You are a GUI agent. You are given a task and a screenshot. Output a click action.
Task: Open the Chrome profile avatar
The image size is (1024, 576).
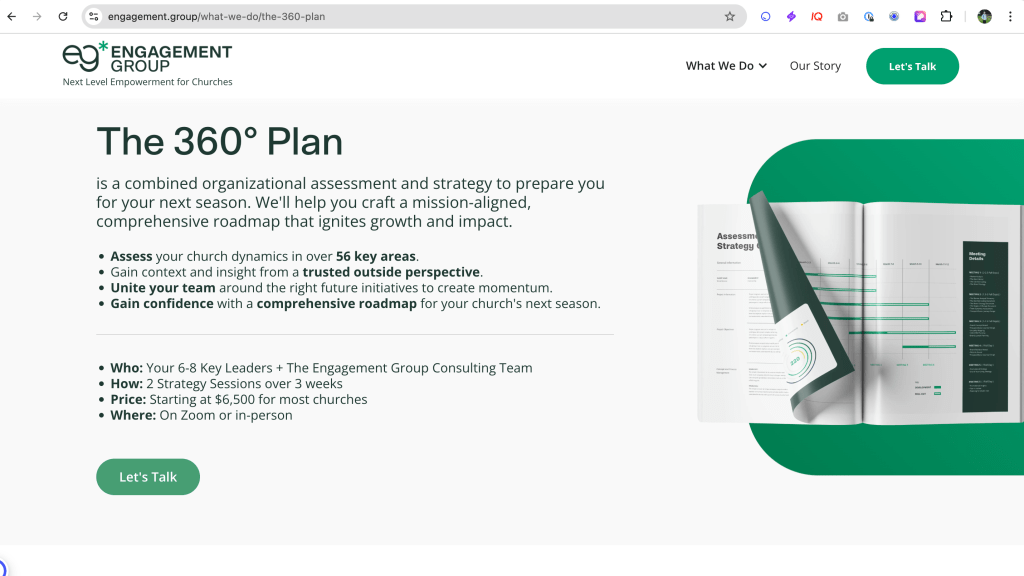point(984,17)
